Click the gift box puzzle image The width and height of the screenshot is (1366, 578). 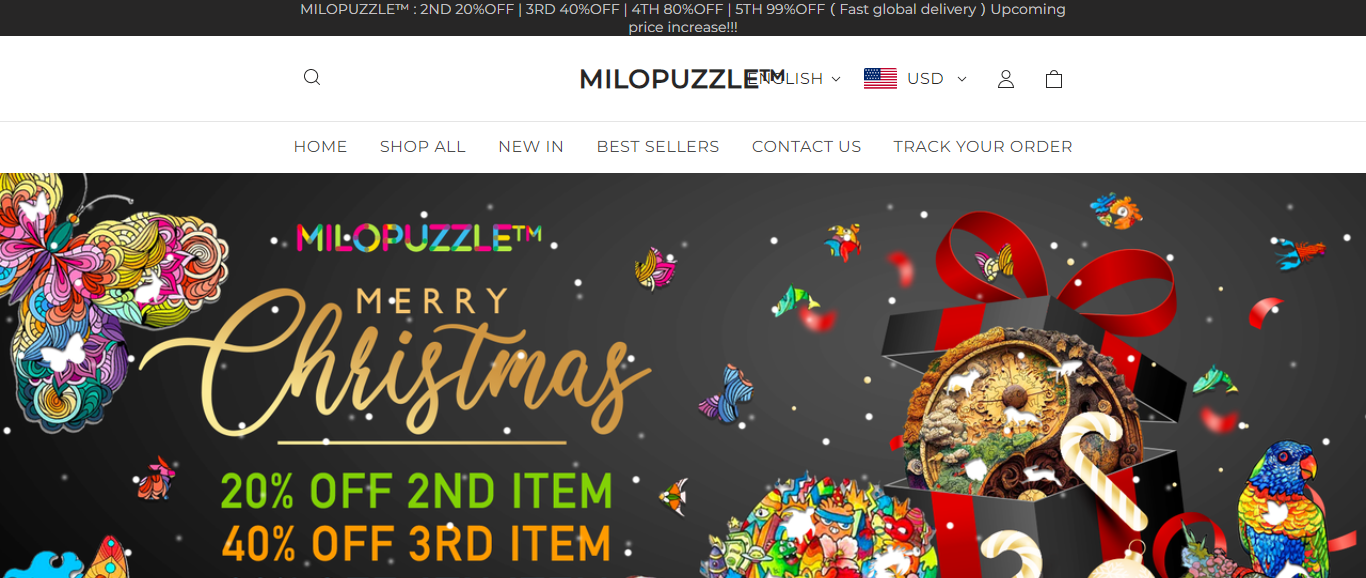1030,400
